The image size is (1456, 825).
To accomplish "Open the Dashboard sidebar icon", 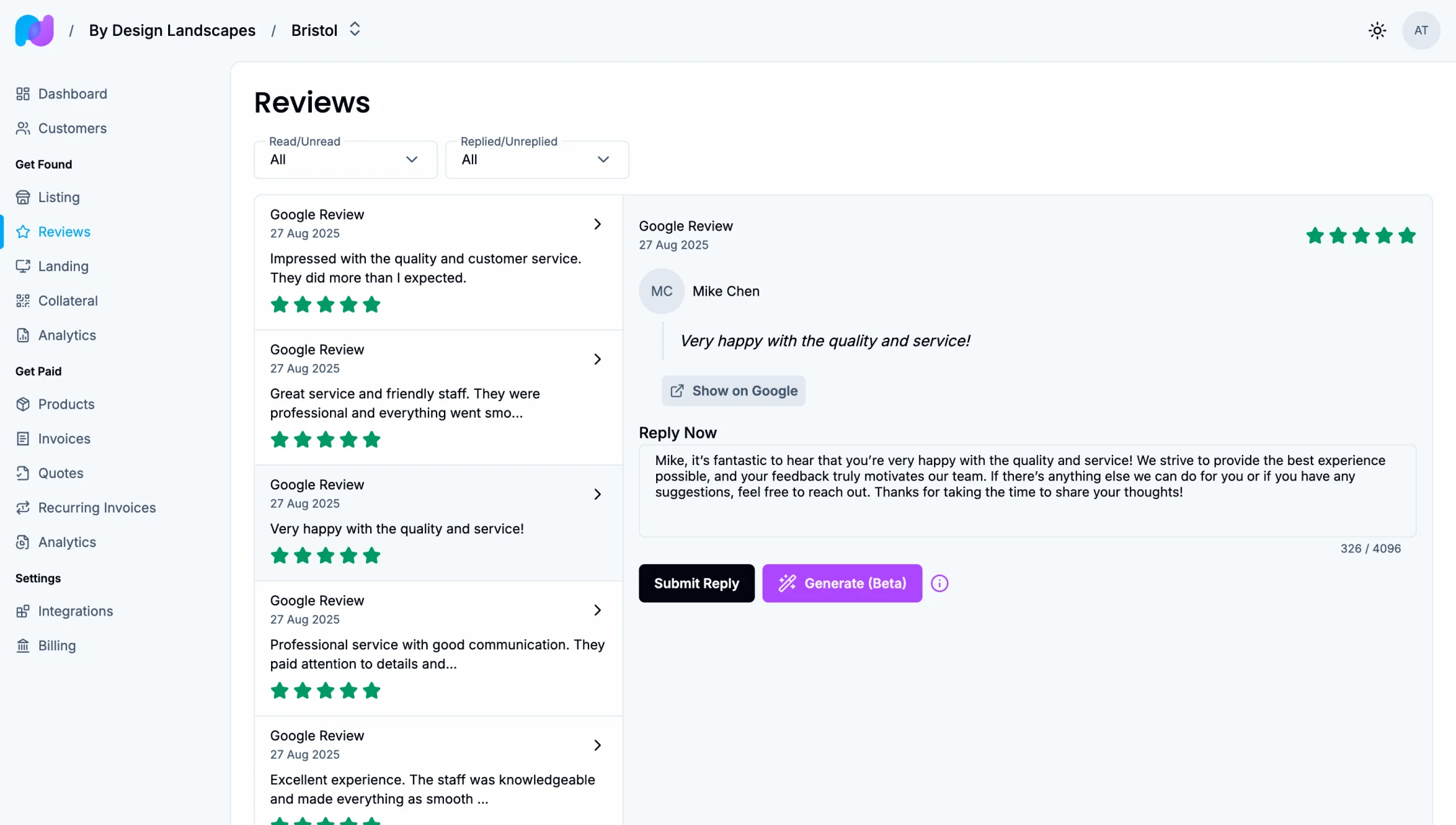I will pos(23,94).
